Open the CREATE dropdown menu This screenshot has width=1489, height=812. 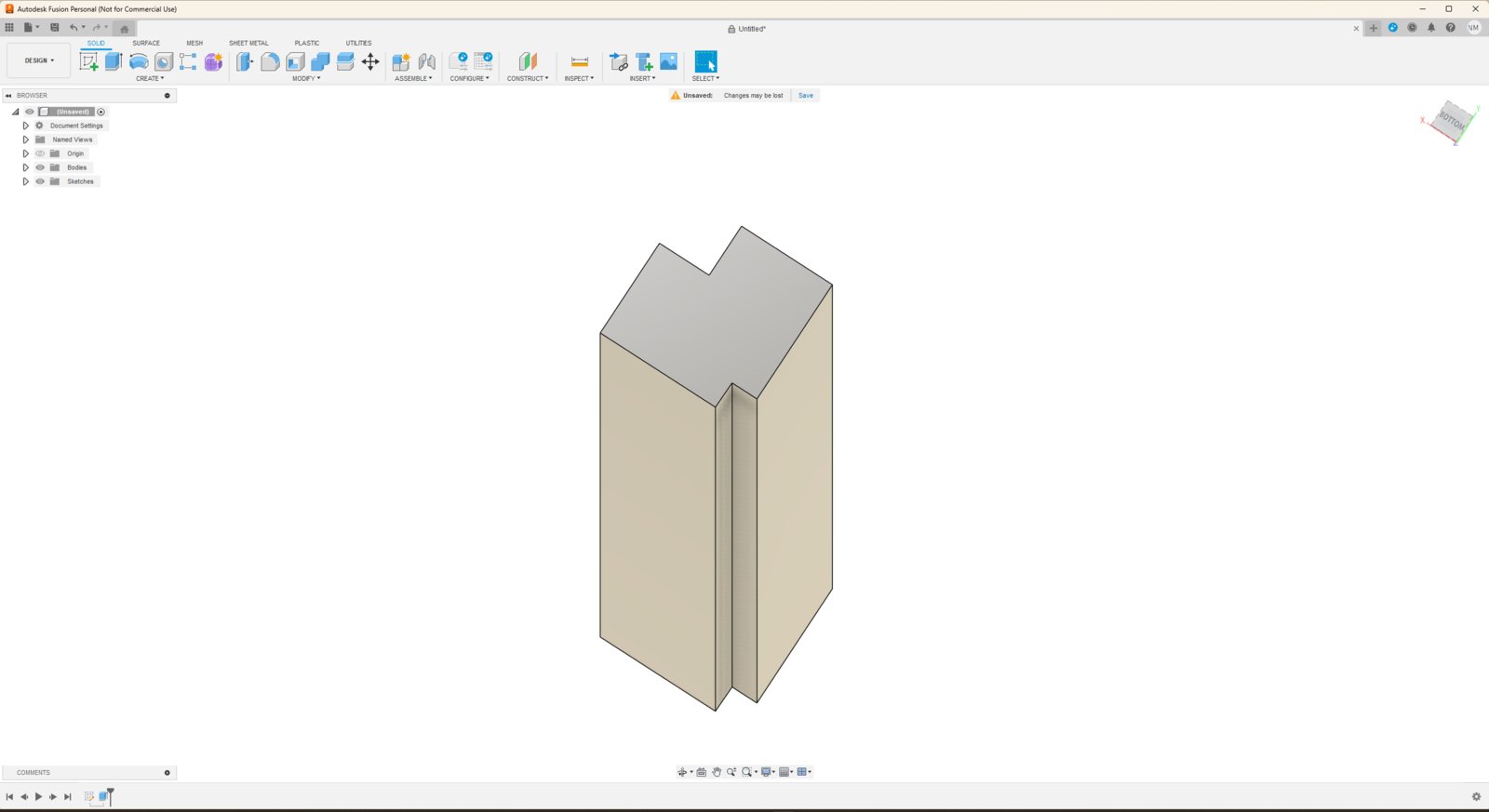(x=150, y=79)
